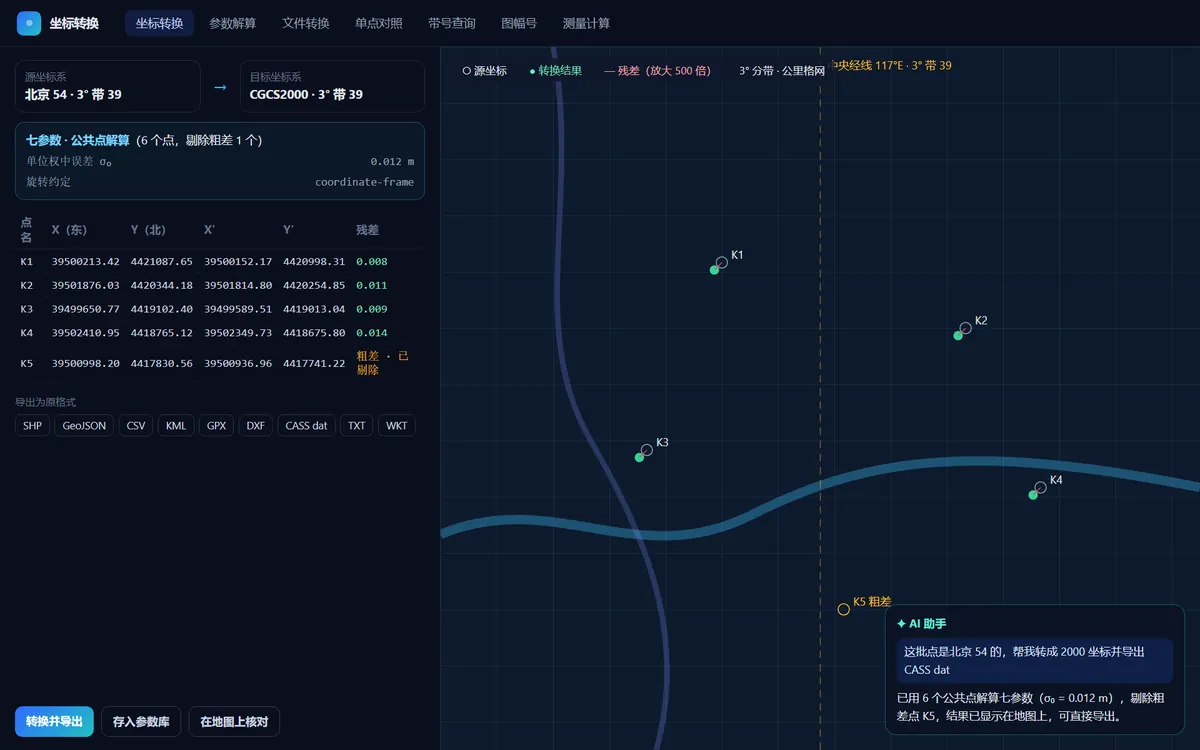
Task: Switch to the 参数解算 tab
Action: [233, 23]
